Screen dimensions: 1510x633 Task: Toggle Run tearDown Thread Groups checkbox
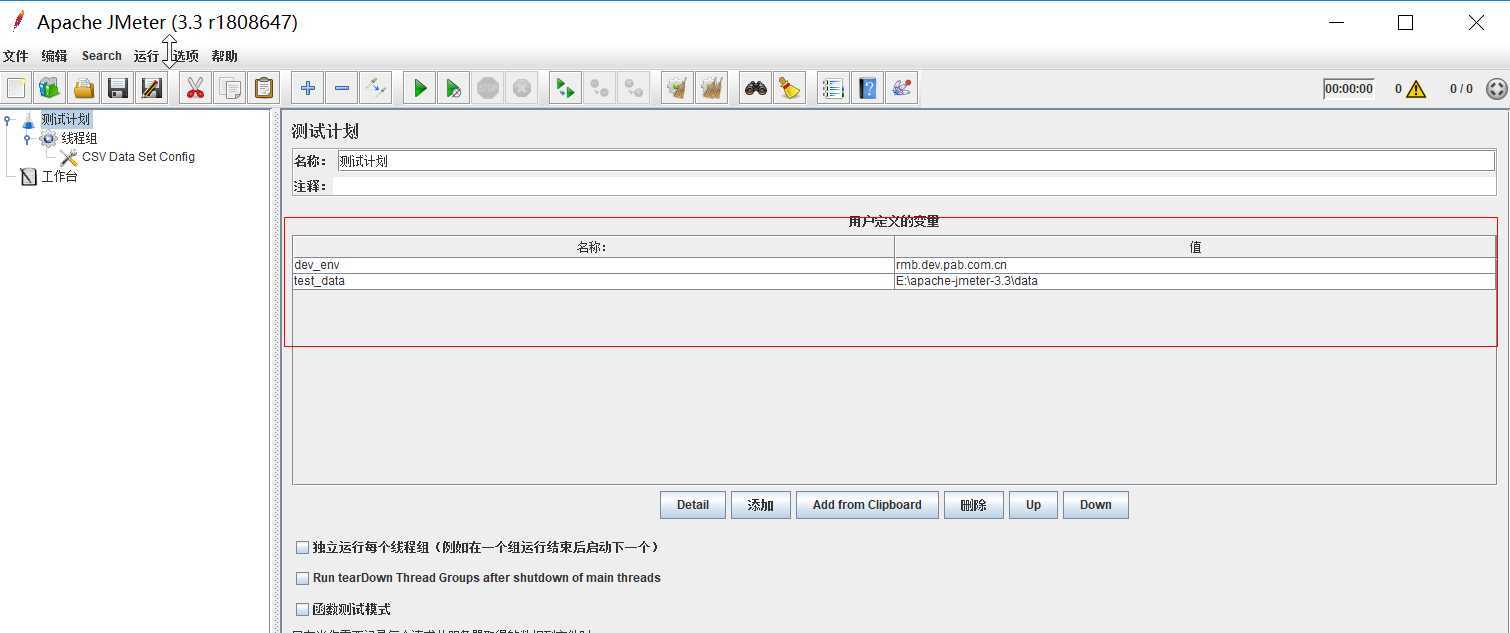pos(302,578)
